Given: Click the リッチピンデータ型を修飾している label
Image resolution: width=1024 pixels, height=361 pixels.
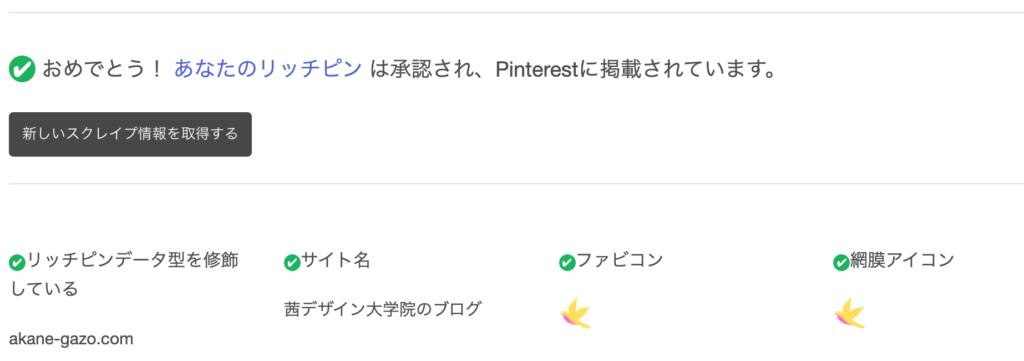Looking at the screenshot, I should point(124,274).
